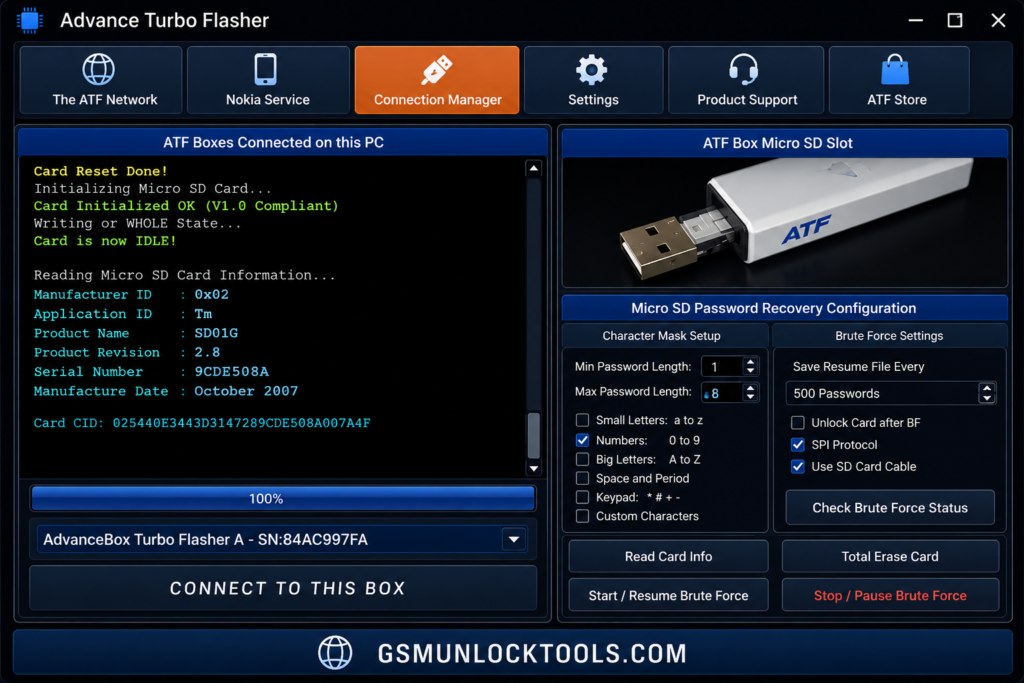Open the ATF Store tab
The image size is (1024, 683).
click(899, 80)
